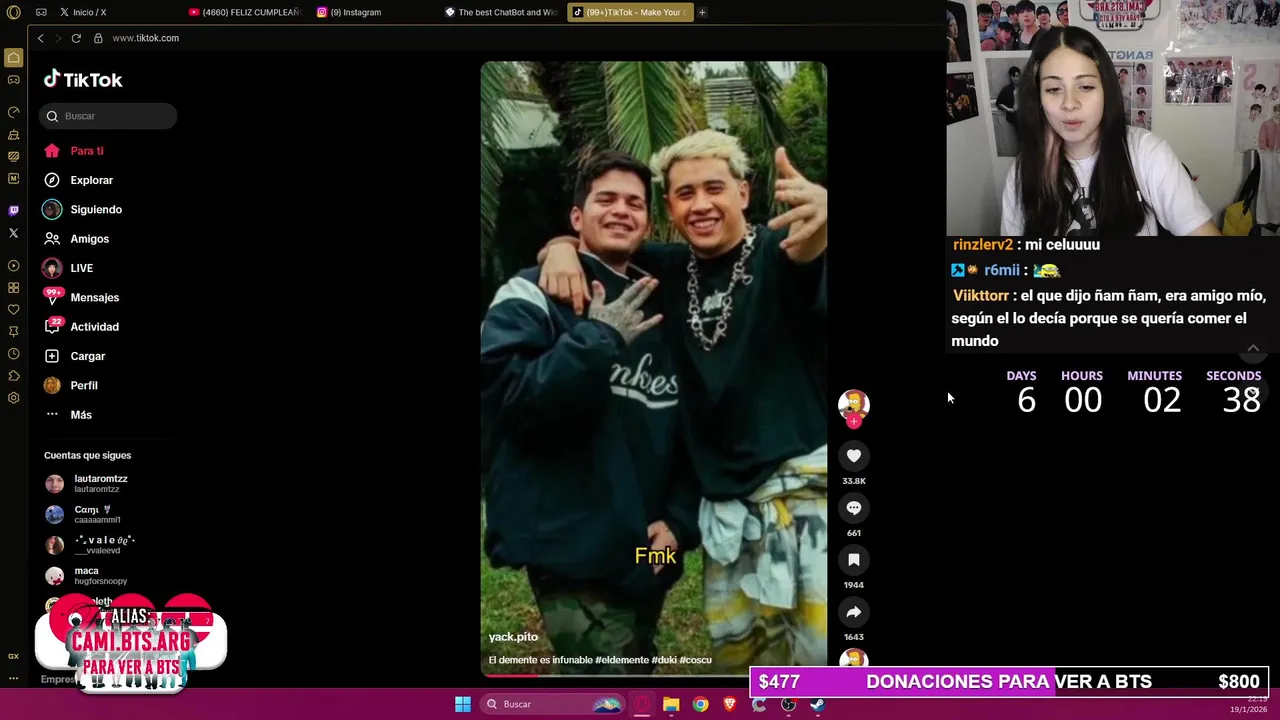
Task: Like the video with heart icon
Action: (x=854, y=456)
